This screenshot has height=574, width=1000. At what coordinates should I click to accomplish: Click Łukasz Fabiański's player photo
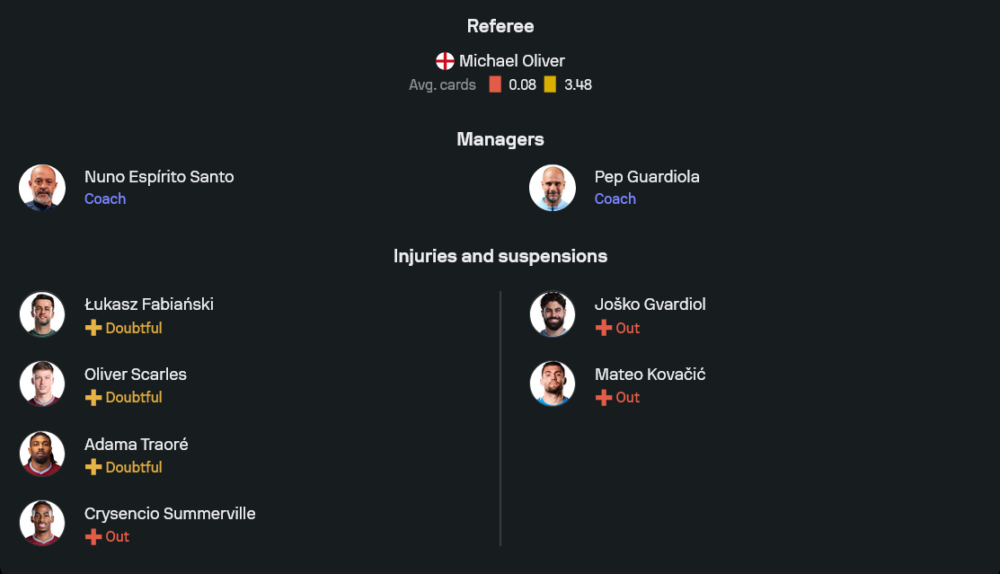[x=42, y=314]
